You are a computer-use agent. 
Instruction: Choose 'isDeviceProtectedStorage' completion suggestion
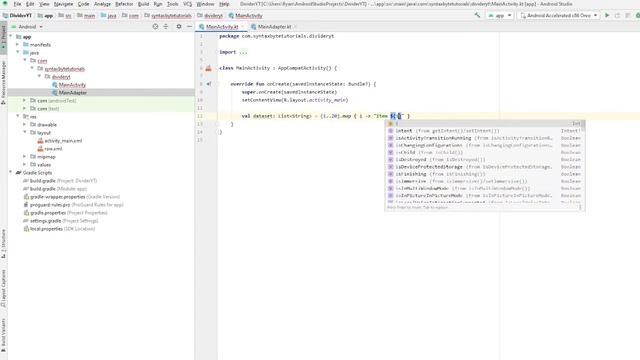484,167
